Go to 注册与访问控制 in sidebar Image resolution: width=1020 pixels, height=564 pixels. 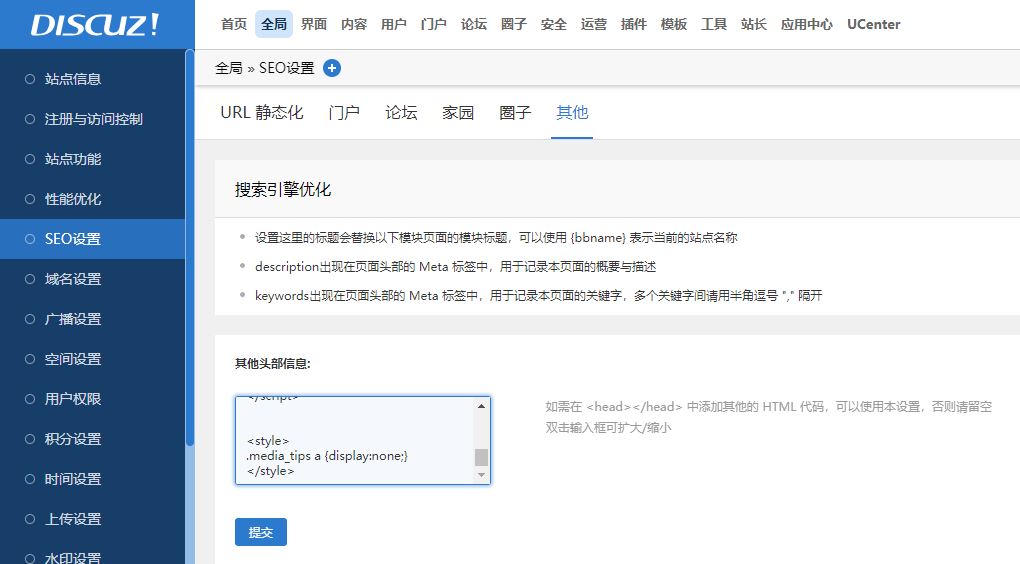(x=92, y=119)
